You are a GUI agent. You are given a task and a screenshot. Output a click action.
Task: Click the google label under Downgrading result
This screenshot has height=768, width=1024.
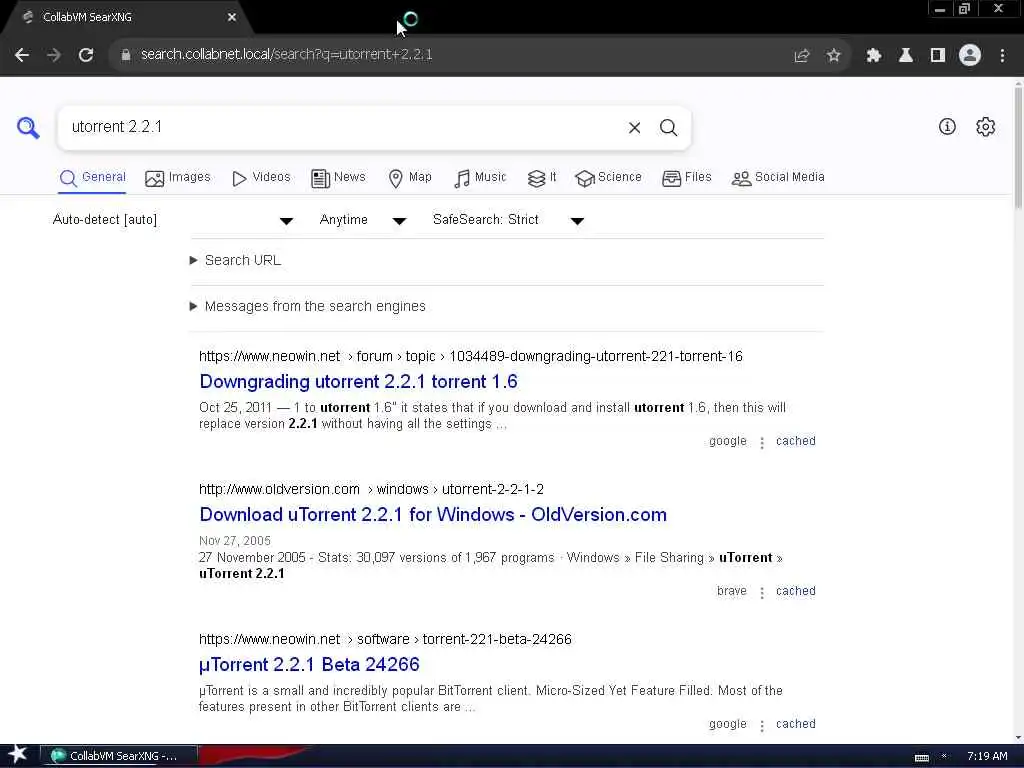tap(728, 441)
